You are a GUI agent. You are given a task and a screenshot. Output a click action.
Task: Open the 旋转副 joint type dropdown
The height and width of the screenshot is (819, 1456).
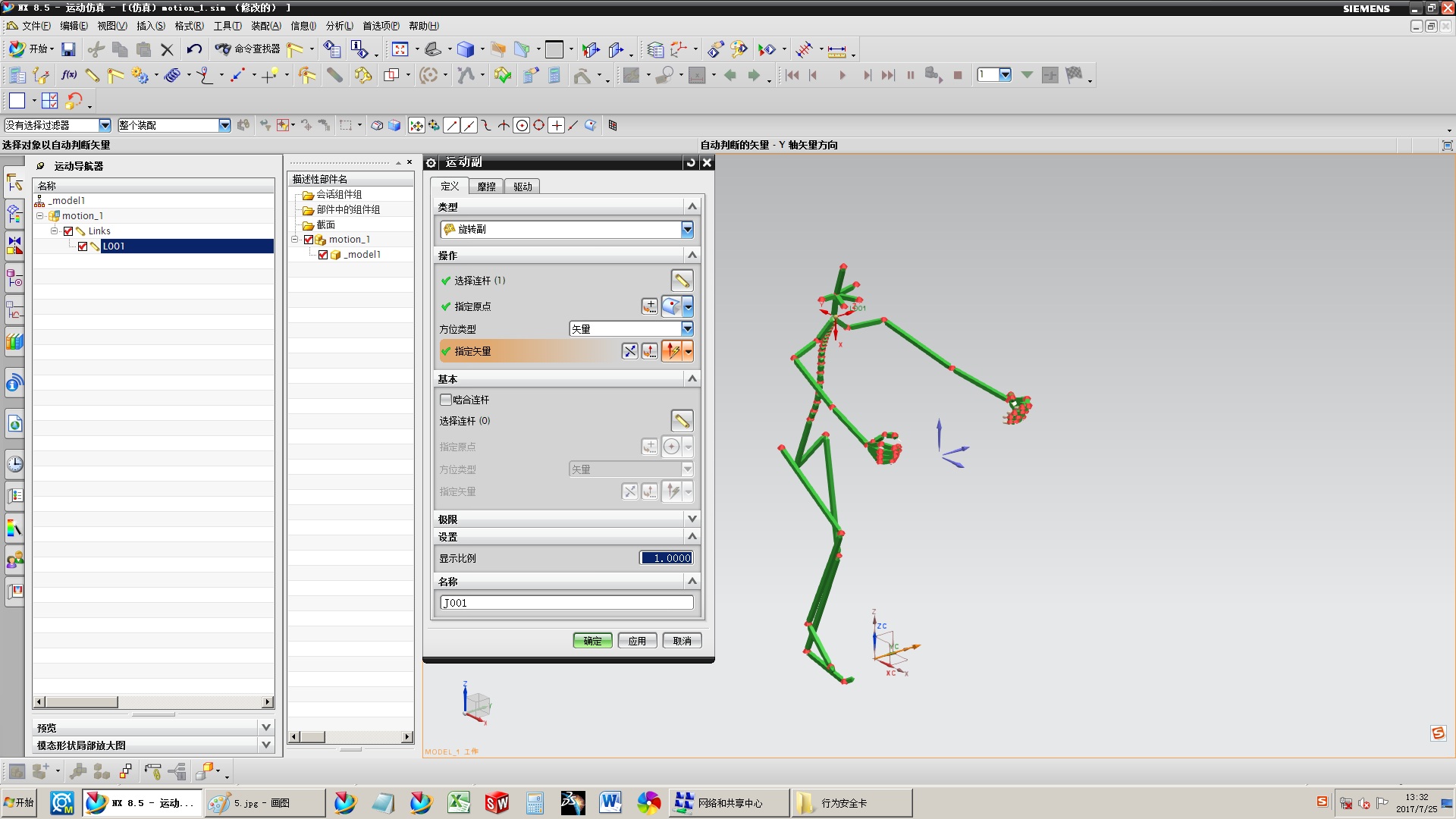687,229
